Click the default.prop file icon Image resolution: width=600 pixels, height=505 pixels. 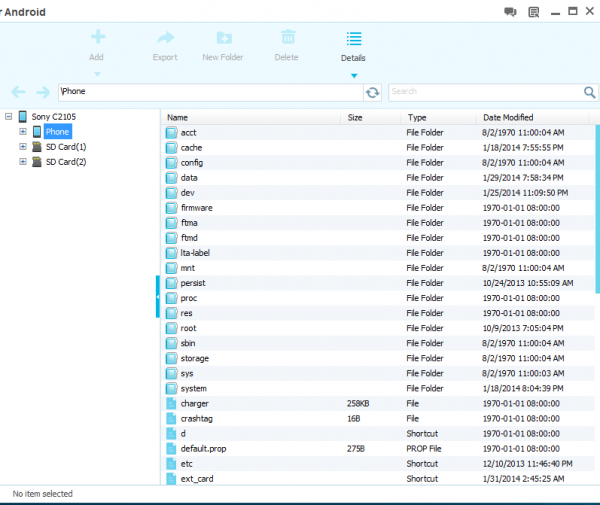pyautogui.click(x=171, y=449)
